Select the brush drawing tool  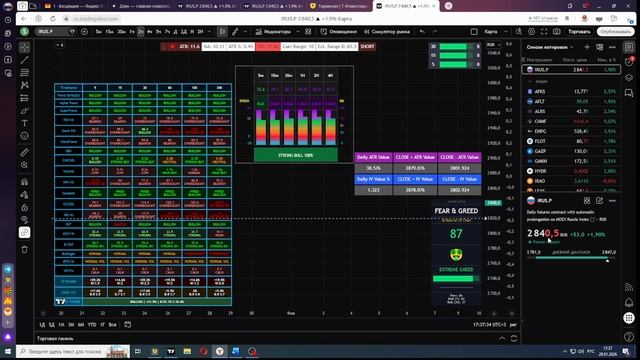click(24, 111)
